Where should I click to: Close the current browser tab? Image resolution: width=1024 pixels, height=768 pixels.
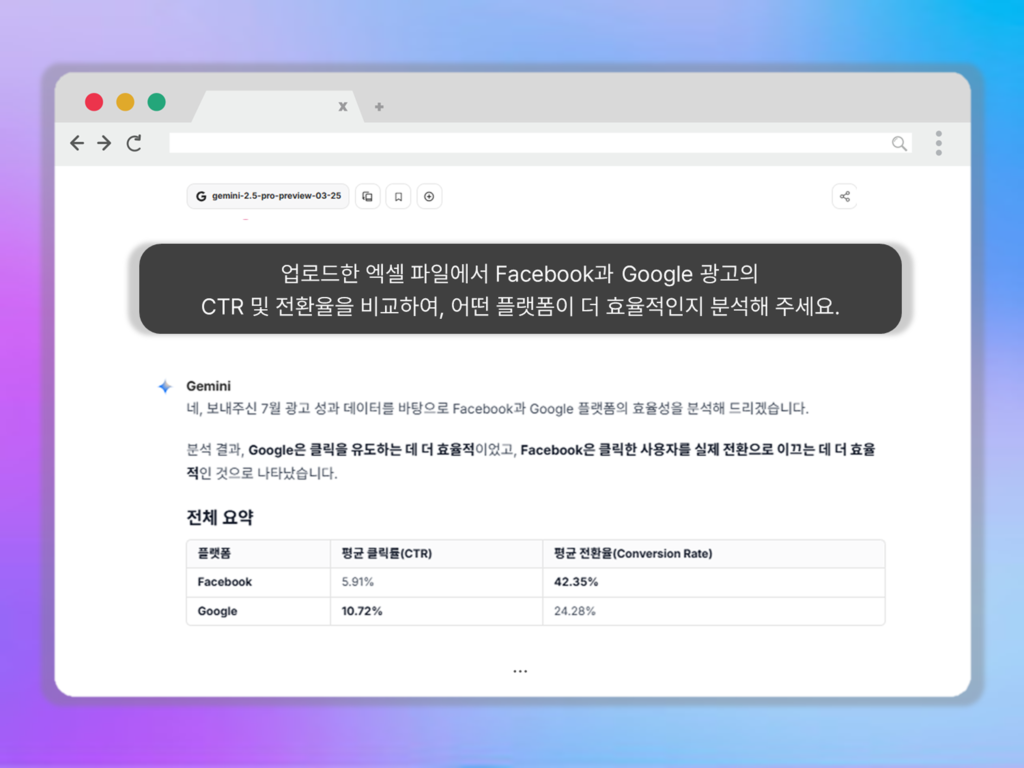pyautogui.click(x=343, y=106)
